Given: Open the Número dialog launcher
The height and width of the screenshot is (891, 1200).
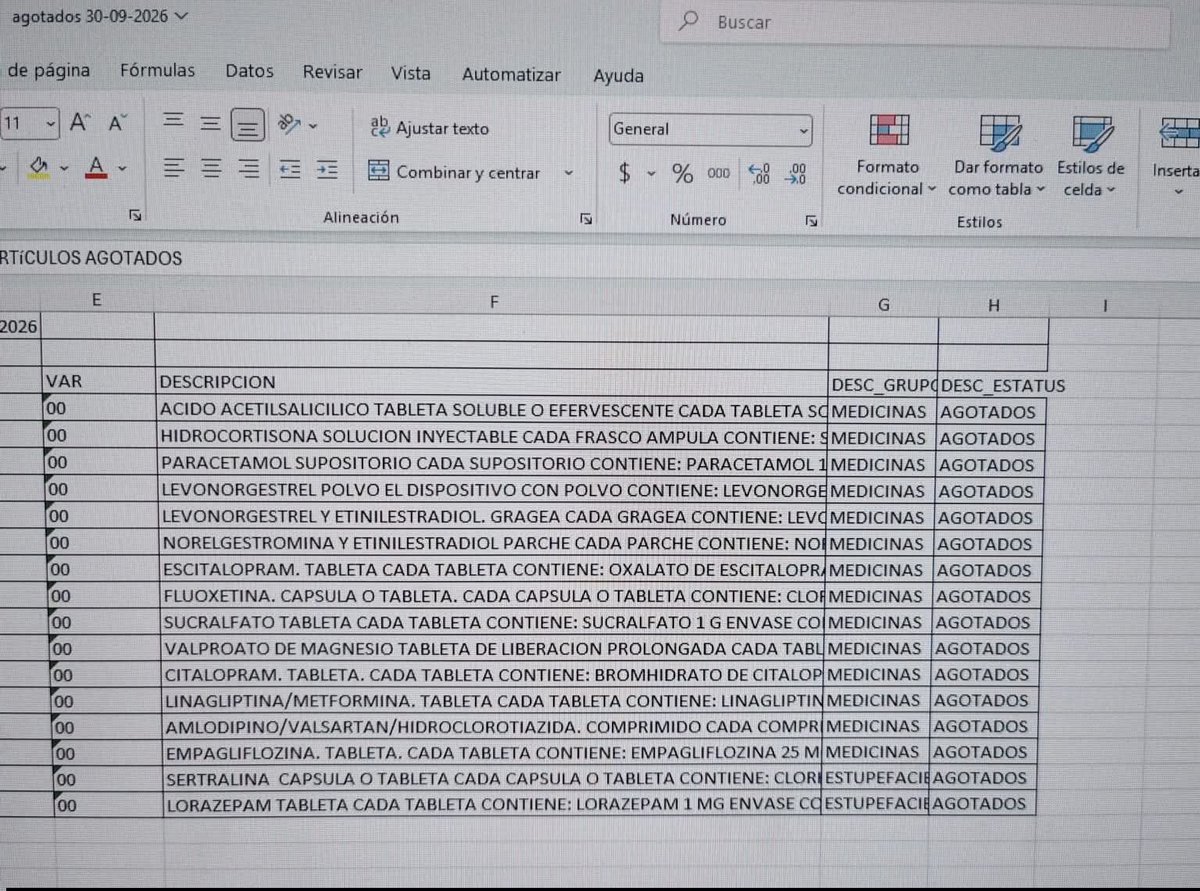Looking at the screenshot, I should pyautogui.click(x=811, y=220).
